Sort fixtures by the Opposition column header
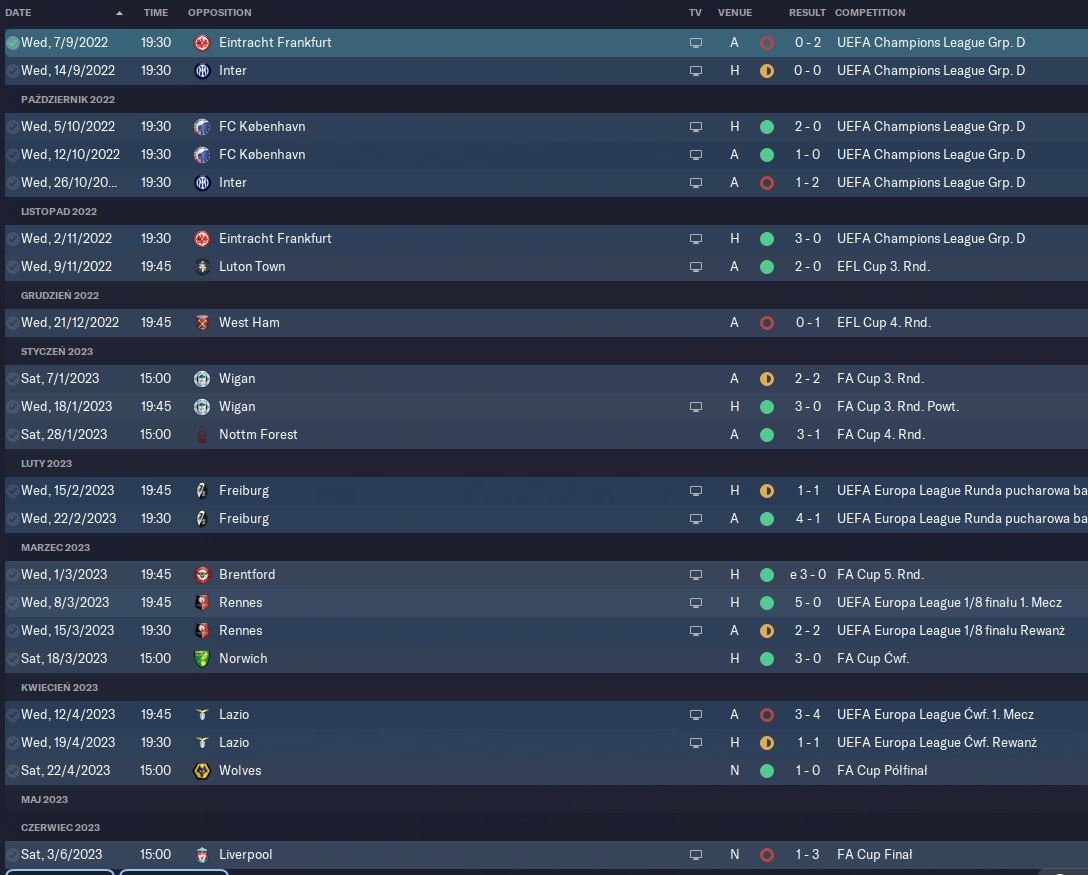Screen dimensions: 1088x875 220,13
